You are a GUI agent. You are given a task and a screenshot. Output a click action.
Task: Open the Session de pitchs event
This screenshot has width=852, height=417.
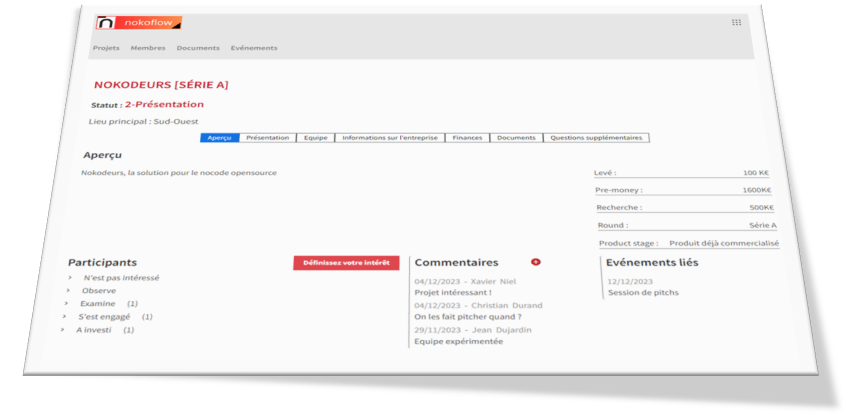(x=643, y=292)
